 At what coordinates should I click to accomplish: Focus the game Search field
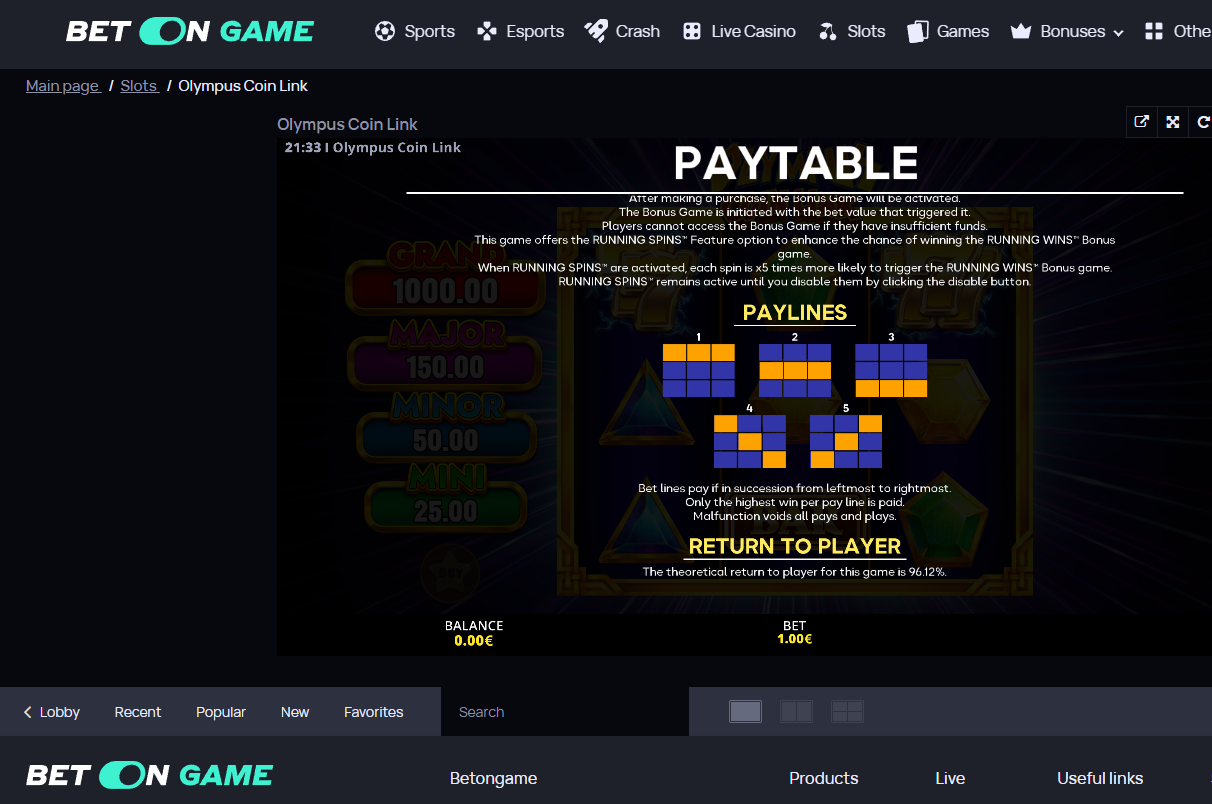tap(565, 712)
